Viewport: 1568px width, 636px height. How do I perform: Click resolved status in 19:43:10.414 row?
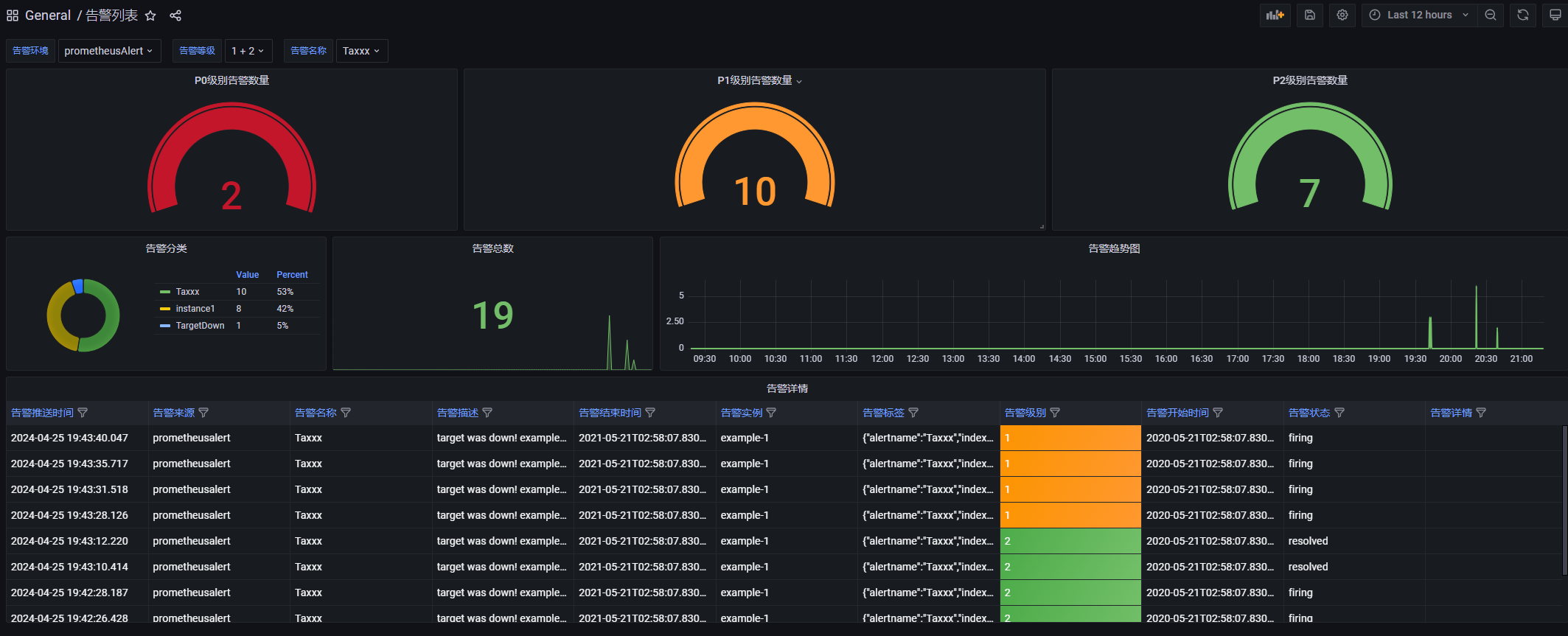coord(1308,567)
